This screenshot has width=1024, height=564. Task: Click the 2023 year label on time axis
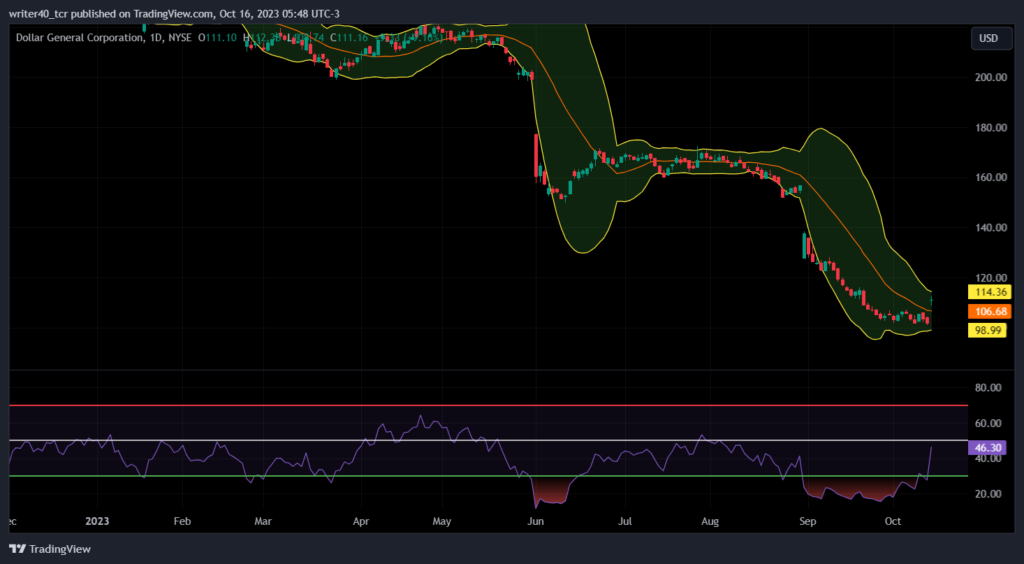click(x=97, y=522)
